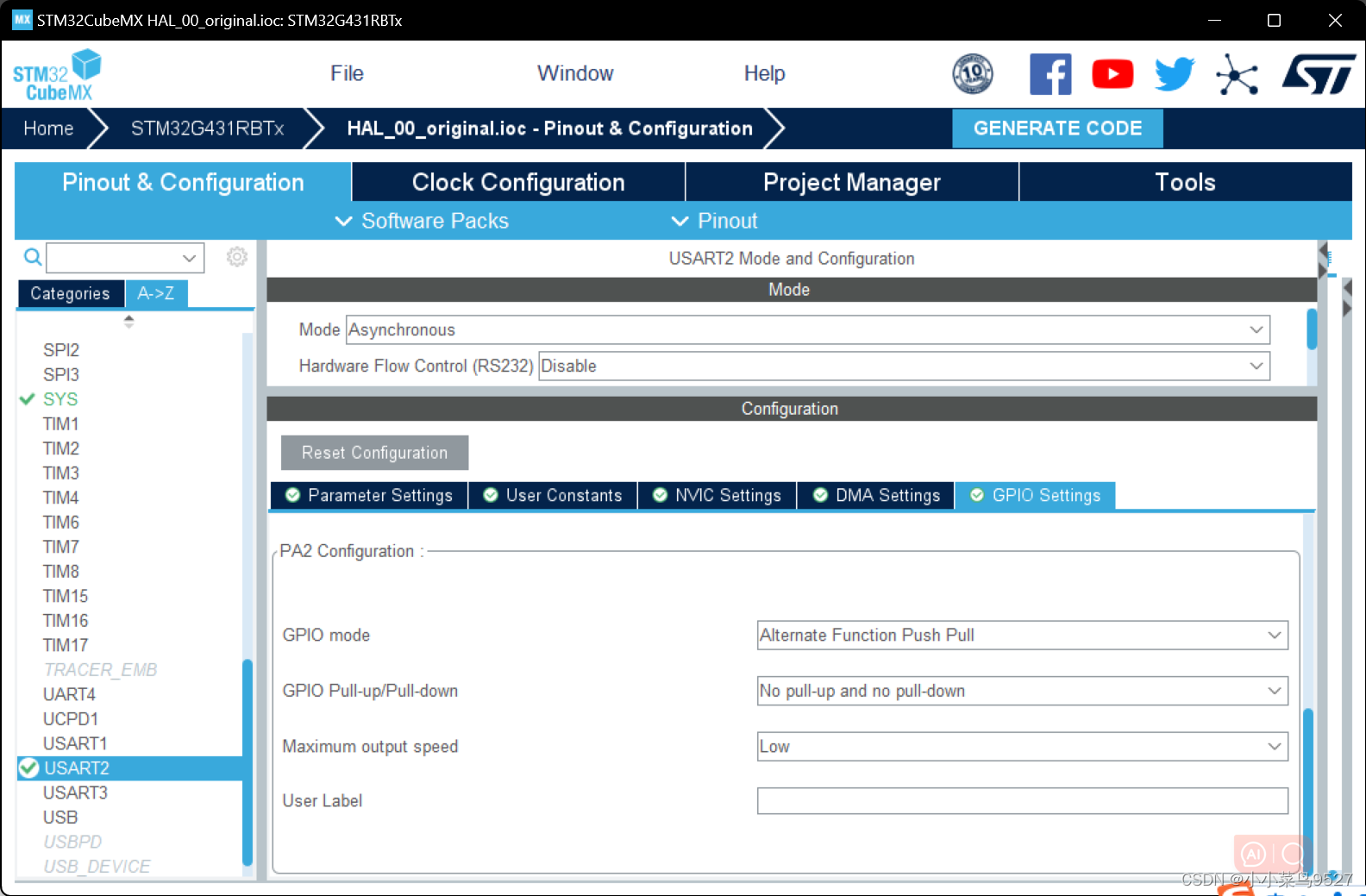Screen dimensions: 1366x896
Task: Select SYS in the peripheral list
Action: pos(60,399)
